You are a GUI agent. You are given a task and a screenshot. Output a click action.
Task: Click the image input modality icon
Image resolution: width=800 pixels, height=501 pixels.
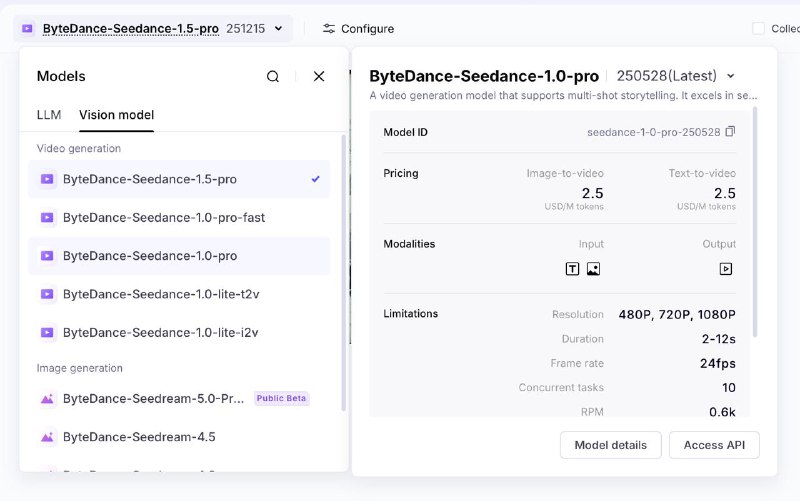coord(593,269)
